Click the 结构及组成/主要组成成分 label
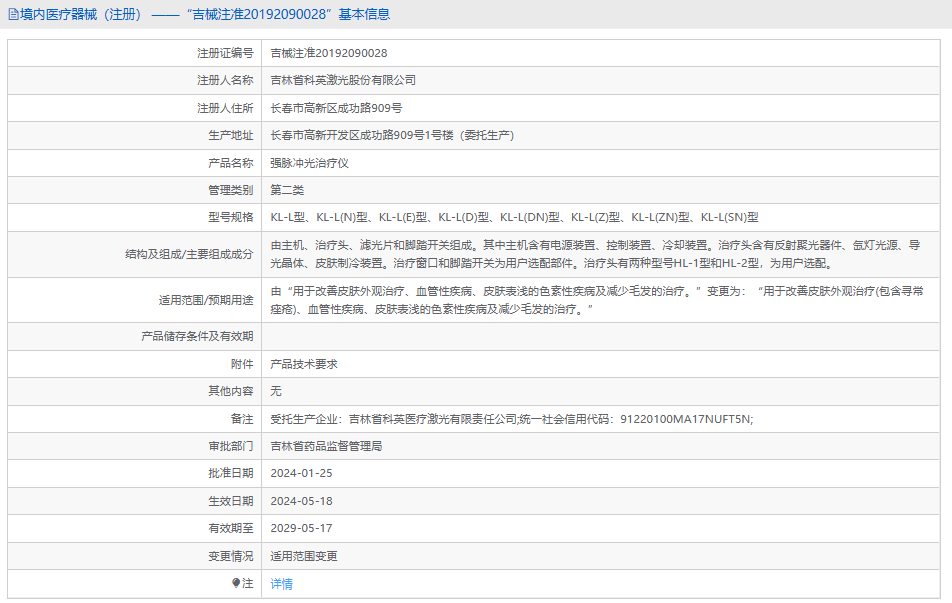 (x=189, y=254)
